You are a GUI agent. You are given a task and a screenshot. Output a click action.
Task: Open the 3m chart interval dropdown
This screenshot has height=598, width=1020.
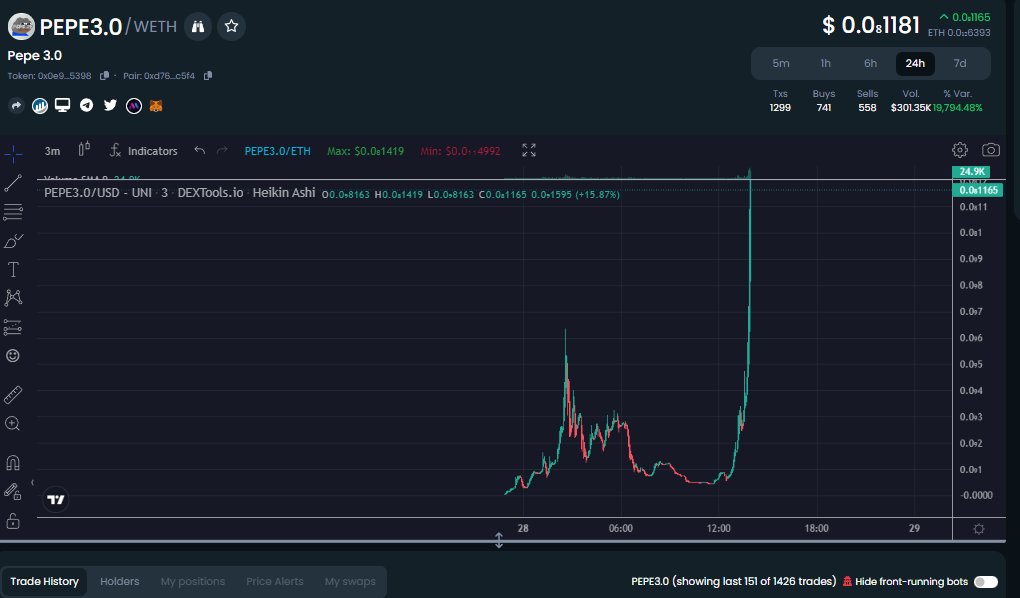pyautogui.click(x=52, y=151)
